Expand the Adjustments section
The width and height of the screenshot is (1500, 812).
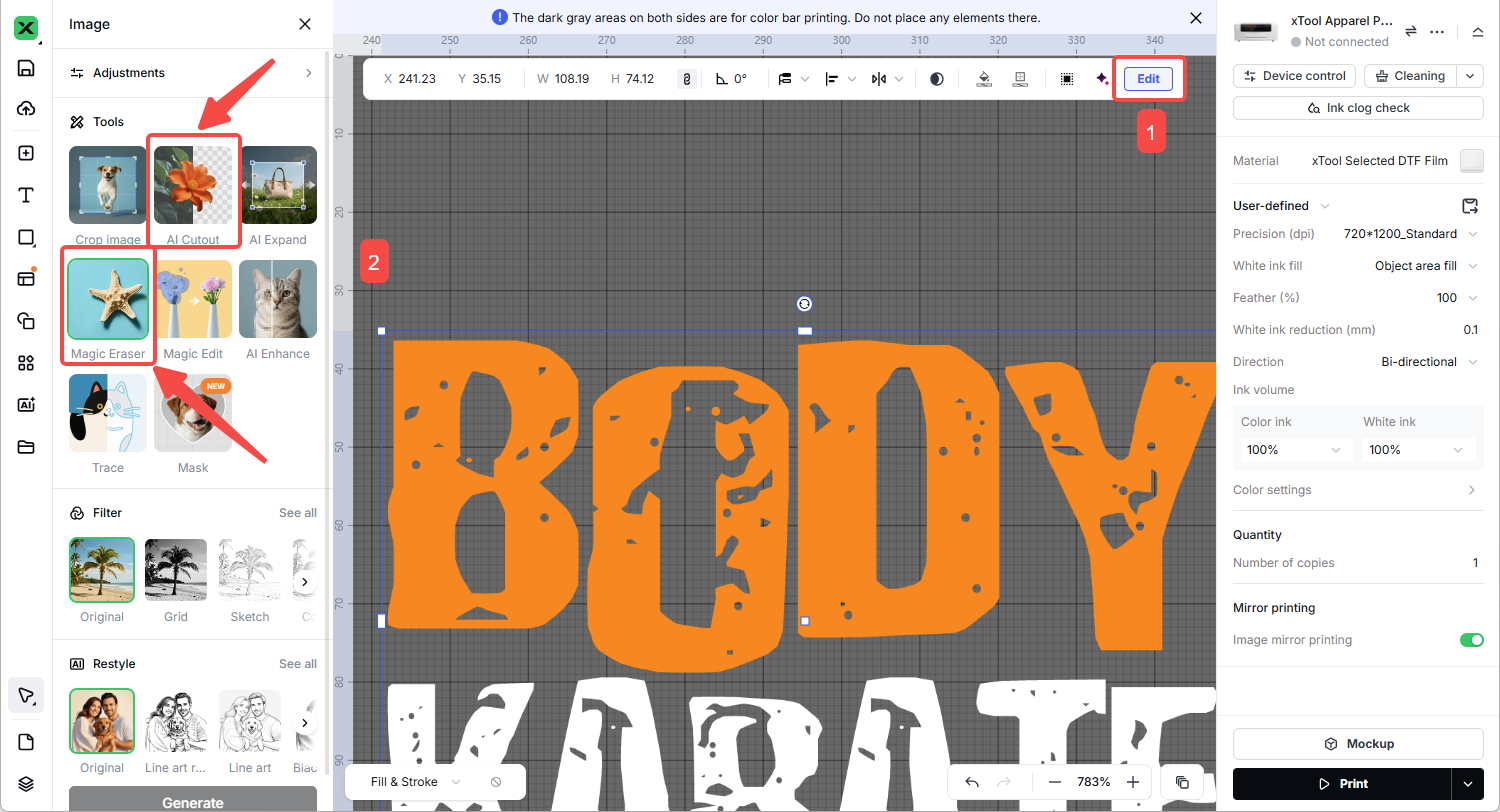click(191, 73)
